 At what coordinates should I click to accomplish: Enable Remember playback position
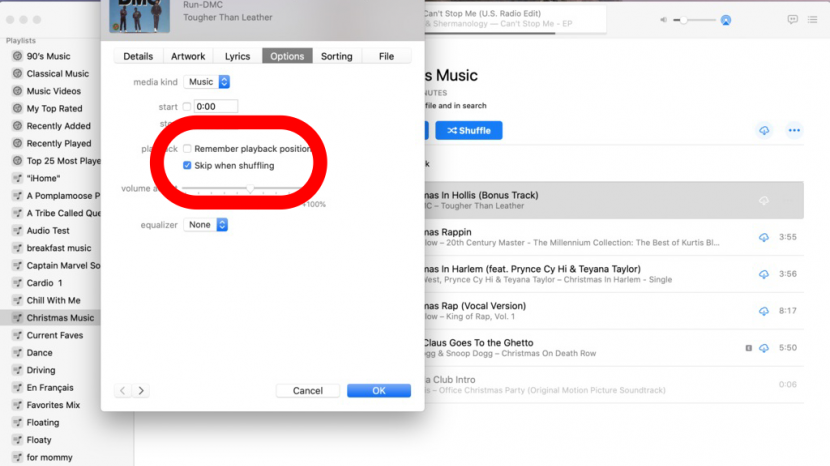coord(187,149)
